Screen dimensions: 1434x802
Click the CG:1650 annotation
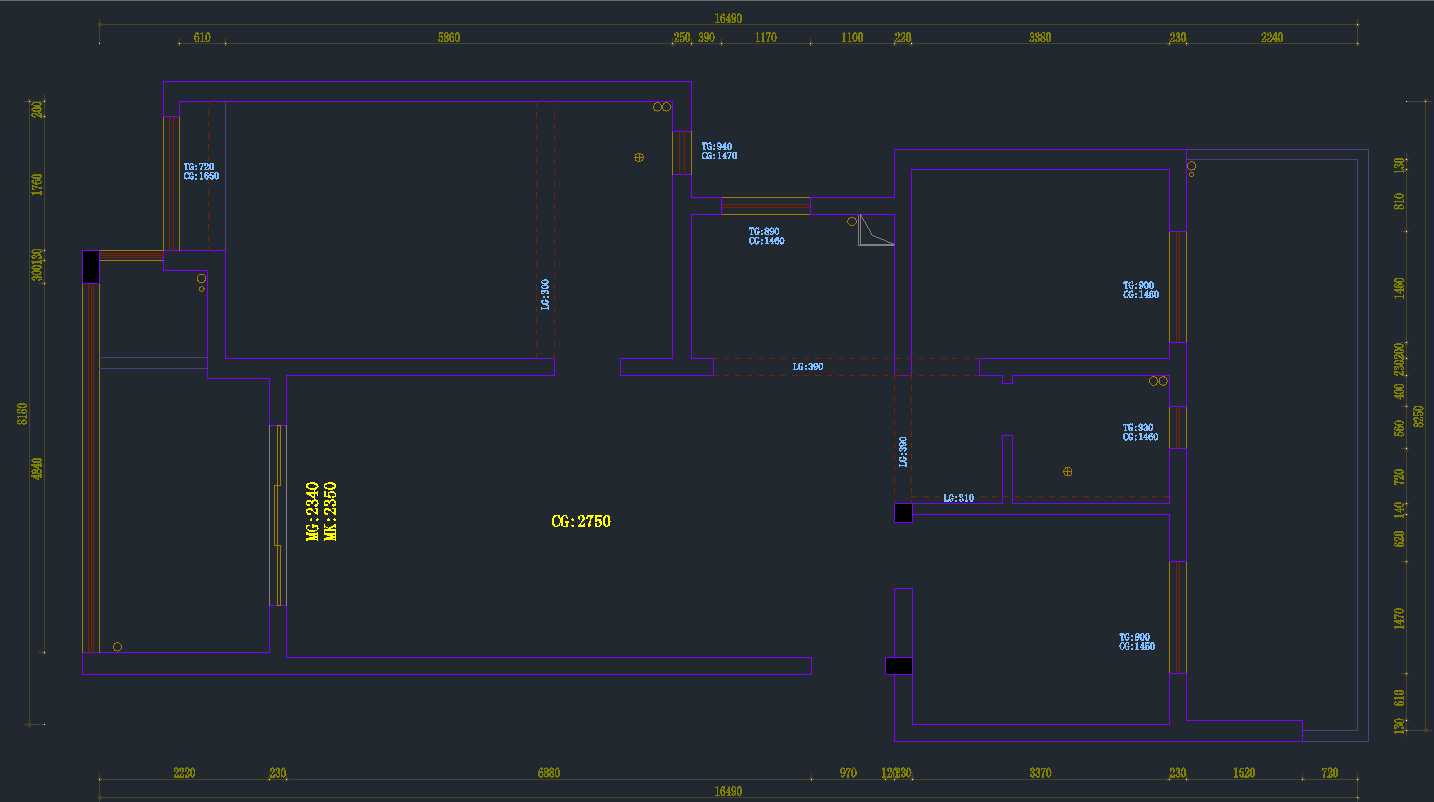pos(201,176)
